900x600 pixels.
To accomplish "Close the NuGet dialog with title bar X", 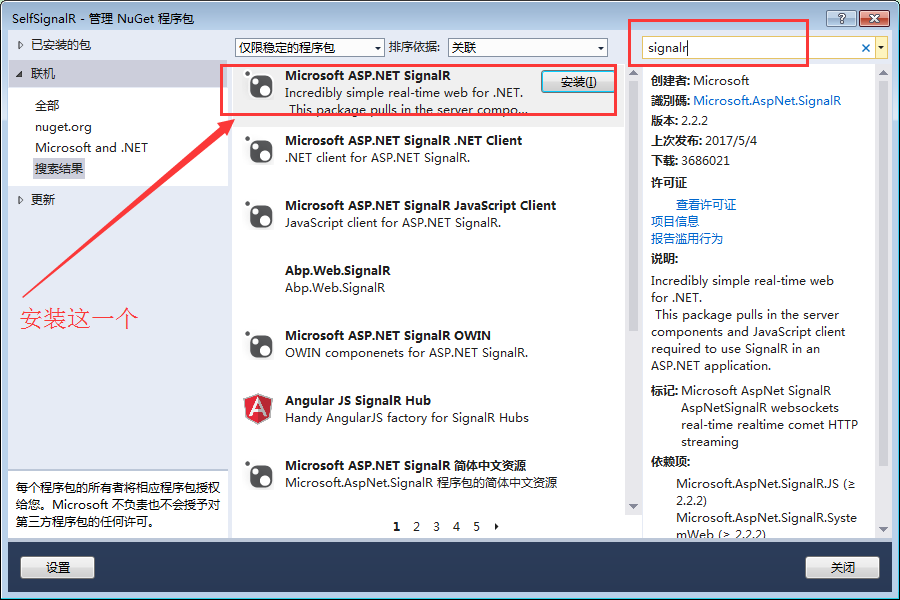I will coord(874,18).
